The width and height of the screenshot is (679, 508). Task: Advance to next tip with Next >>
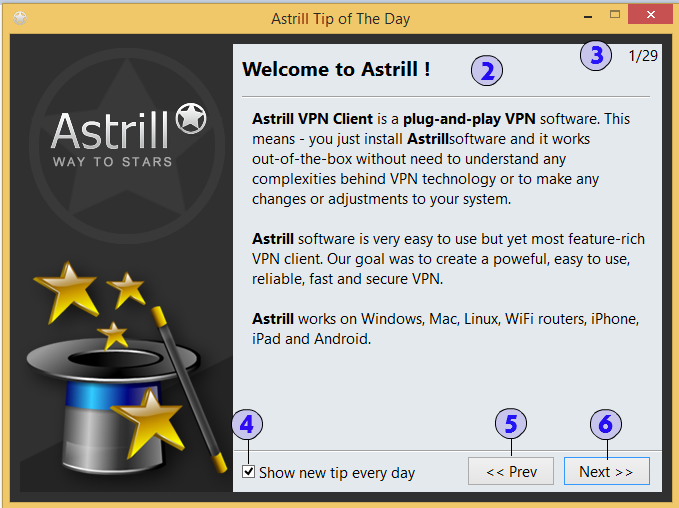point(606,471)
